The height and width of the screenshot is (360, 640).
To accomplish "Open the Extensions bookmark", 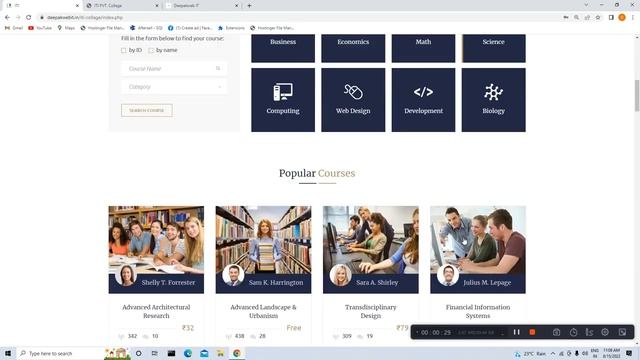I will [x=231, y=28].
